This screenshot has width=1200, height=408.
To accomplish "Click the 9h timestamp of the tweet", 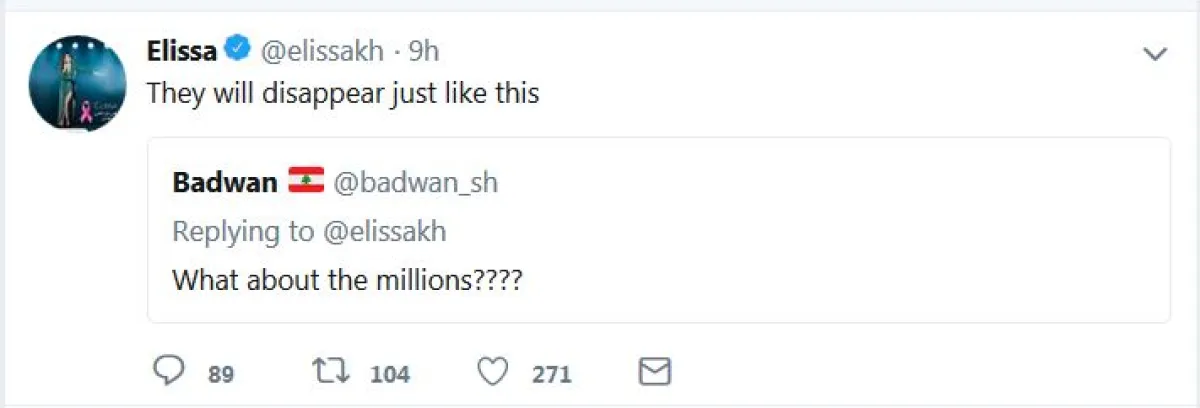I will click(x=423, y=50).
